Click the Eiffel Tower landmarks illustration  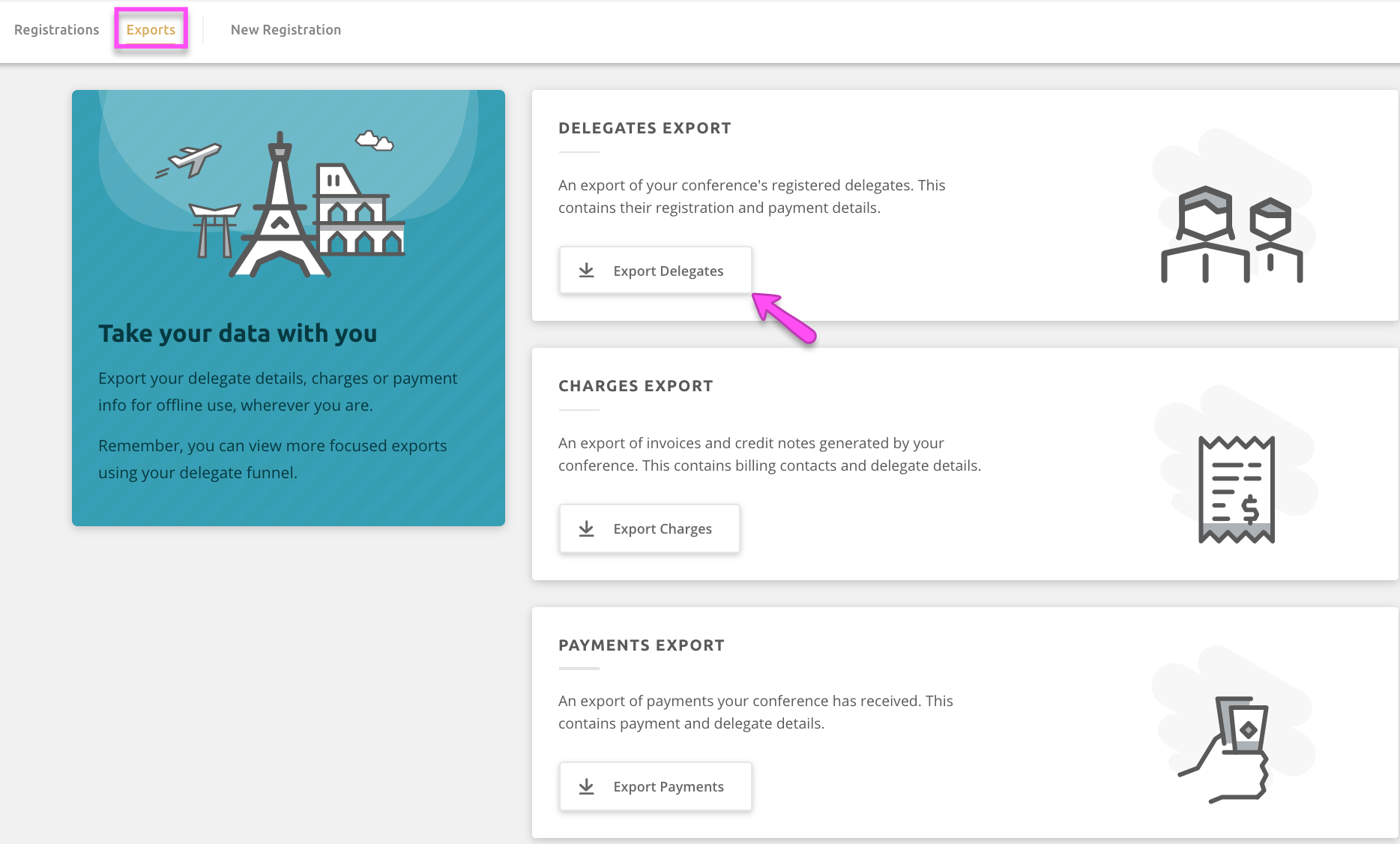click(x=280, y=204)
